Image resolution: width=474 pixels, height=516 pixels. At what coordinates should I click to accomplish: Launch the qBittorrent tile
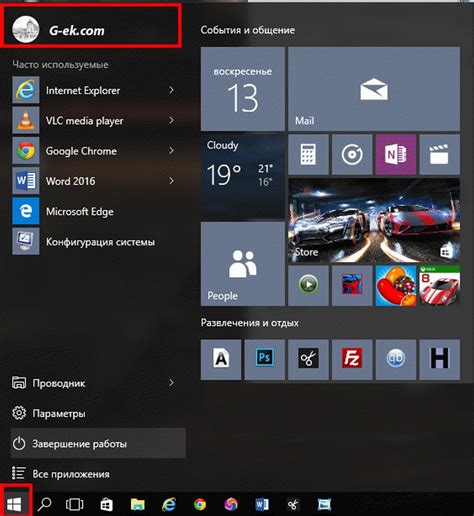(x=396, y=359)
